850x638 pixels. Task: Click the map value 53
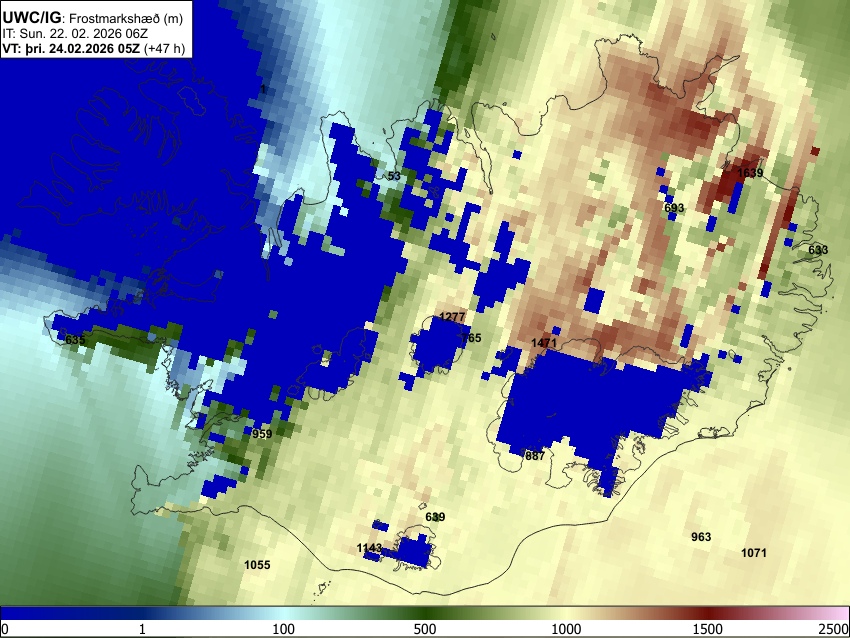tap(394, 176)
